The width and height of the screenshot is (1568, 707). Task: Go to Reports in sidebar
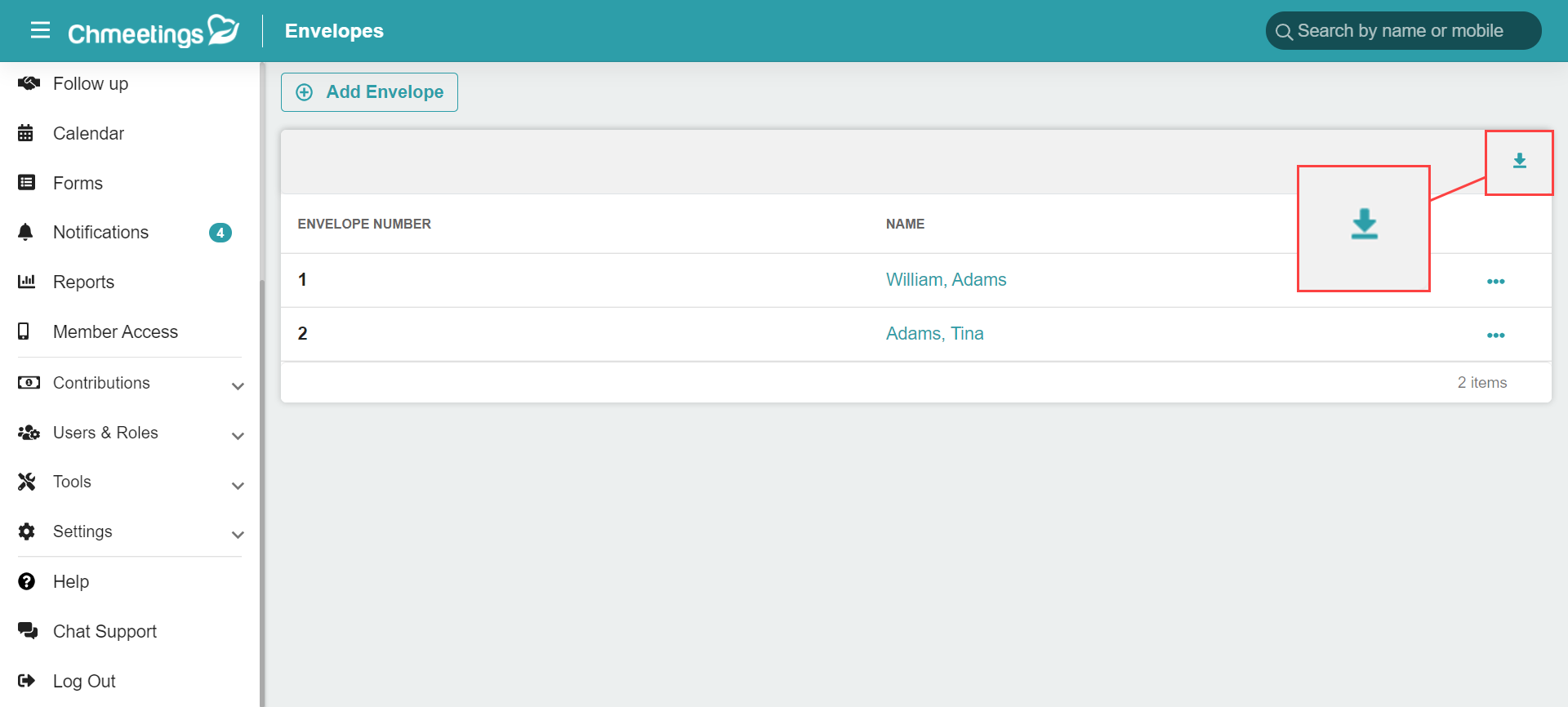(x=83, y=282)
